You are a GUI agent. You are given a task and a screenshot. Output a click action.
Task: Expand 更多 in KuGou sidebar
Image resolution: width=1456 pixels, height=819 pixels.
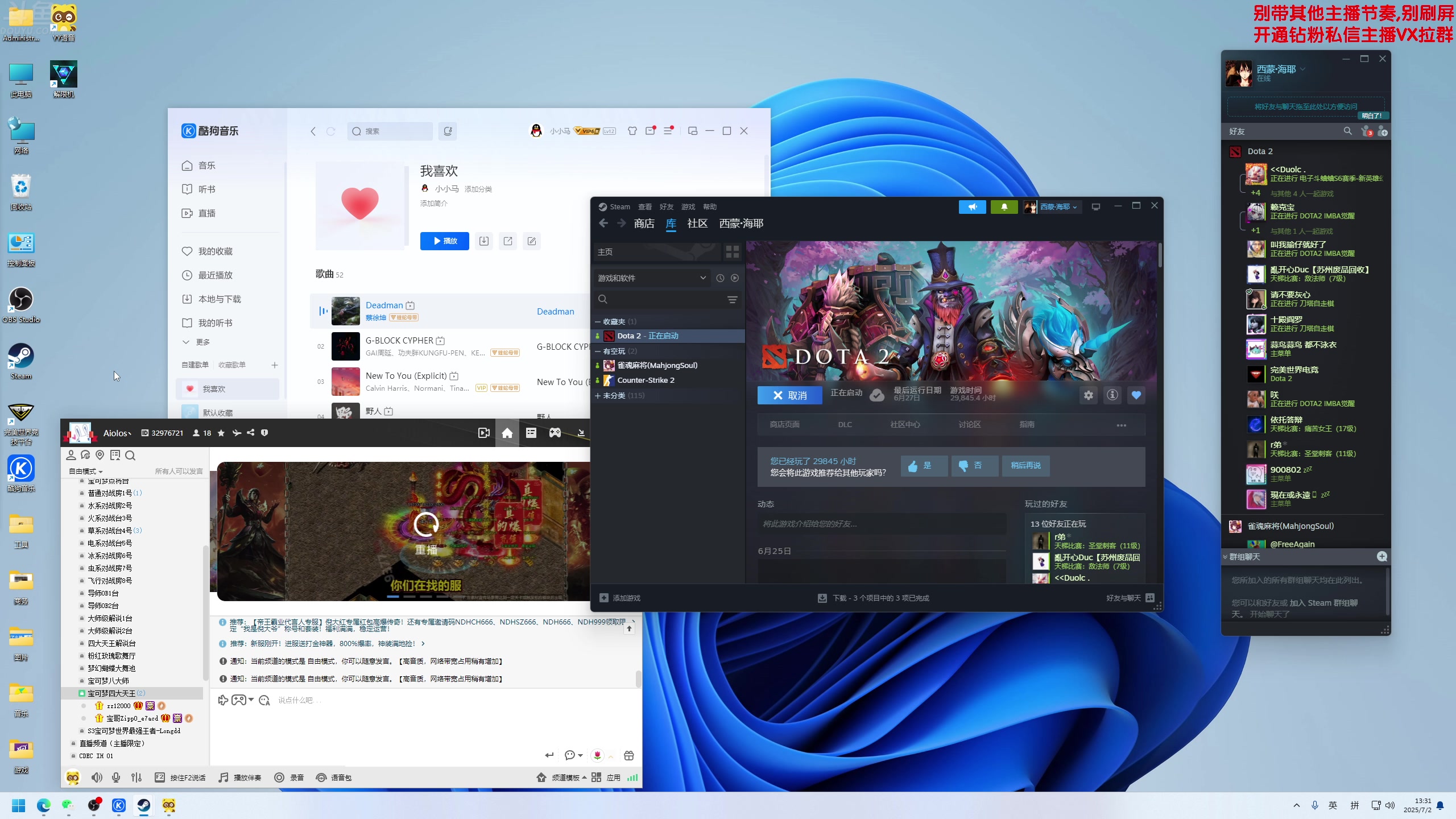[196, 342]
